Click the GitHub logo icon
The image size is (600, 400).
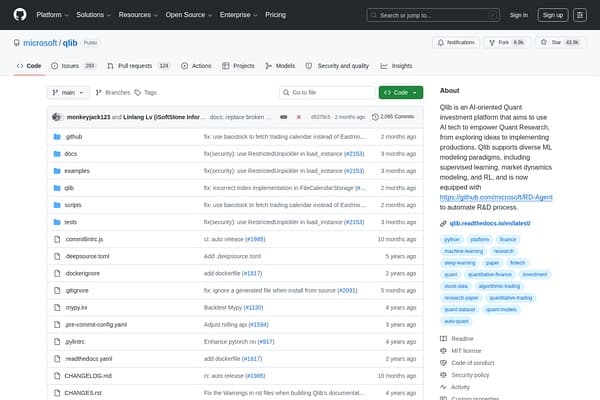pos(20,15)
